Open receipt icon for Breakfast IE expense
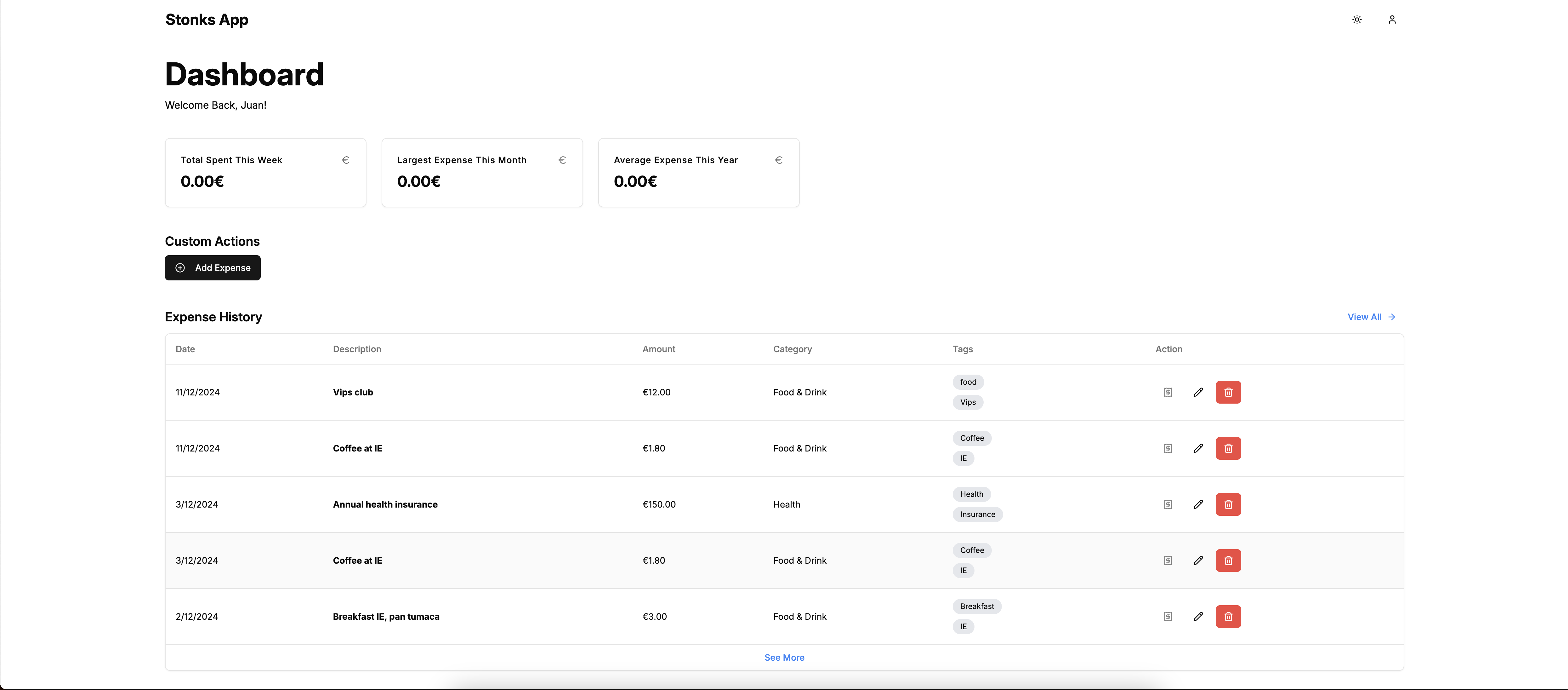1568x690 pixels. tap(1167, 616)
